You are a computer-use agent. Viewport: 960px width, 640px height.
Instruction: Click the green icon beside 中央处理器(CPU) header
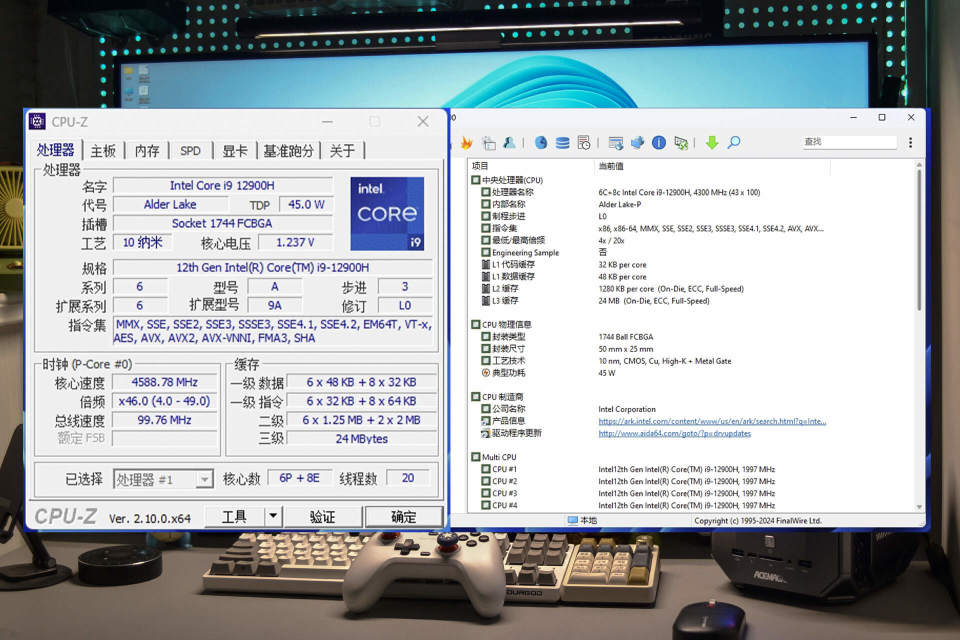tap(476, 180)
